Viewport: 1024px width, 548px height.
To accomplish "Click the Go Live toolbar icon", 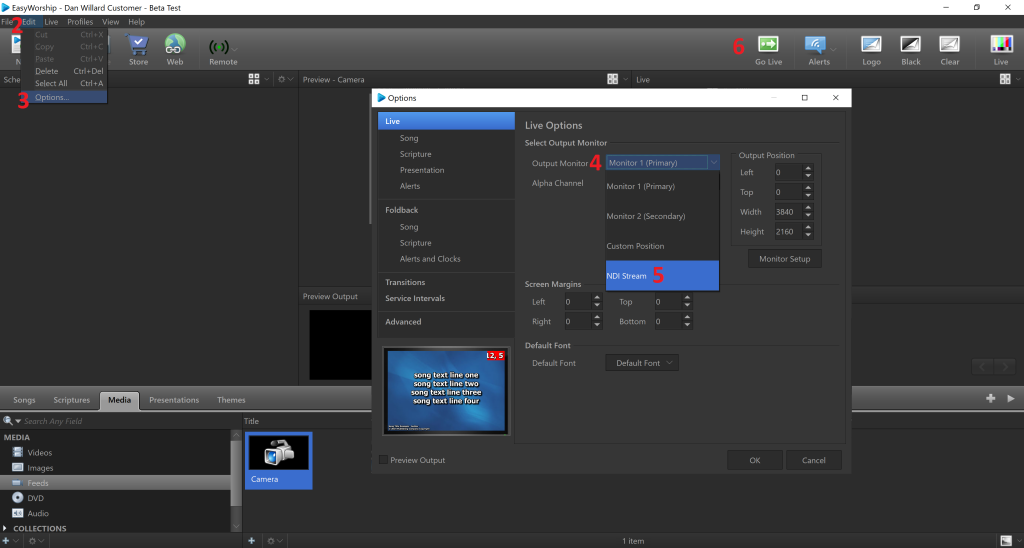I will pyautogui.click(x=768, y=44).
